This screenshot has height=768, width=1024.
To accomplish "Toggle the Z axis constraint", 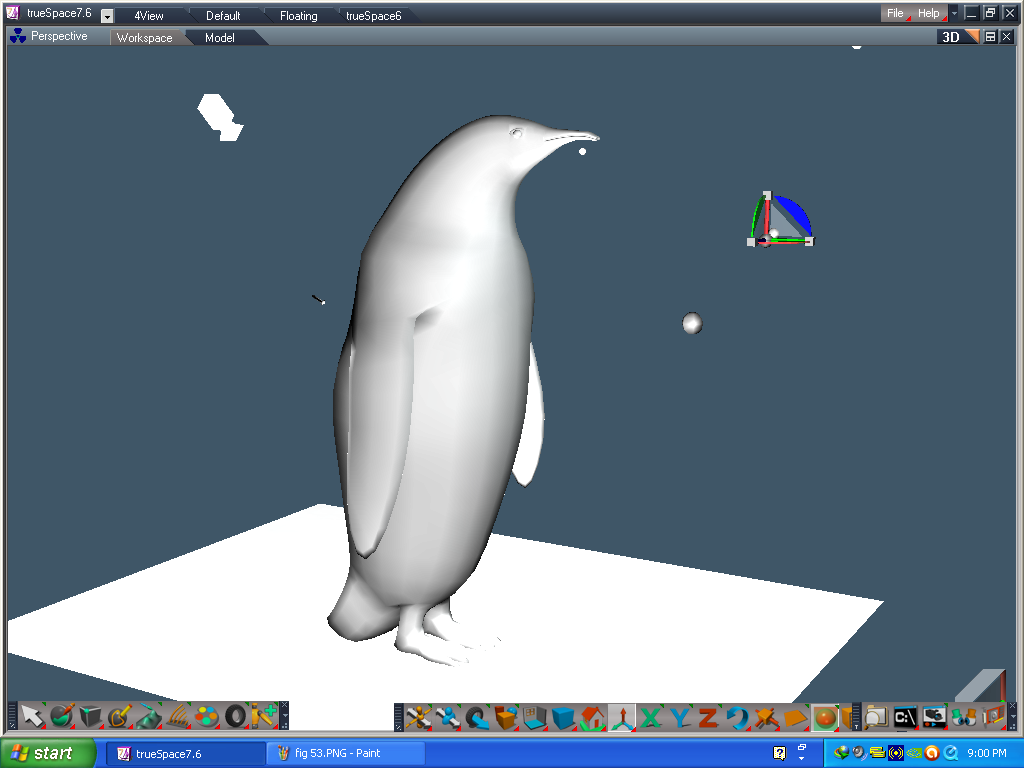I will tap(706, 715).
